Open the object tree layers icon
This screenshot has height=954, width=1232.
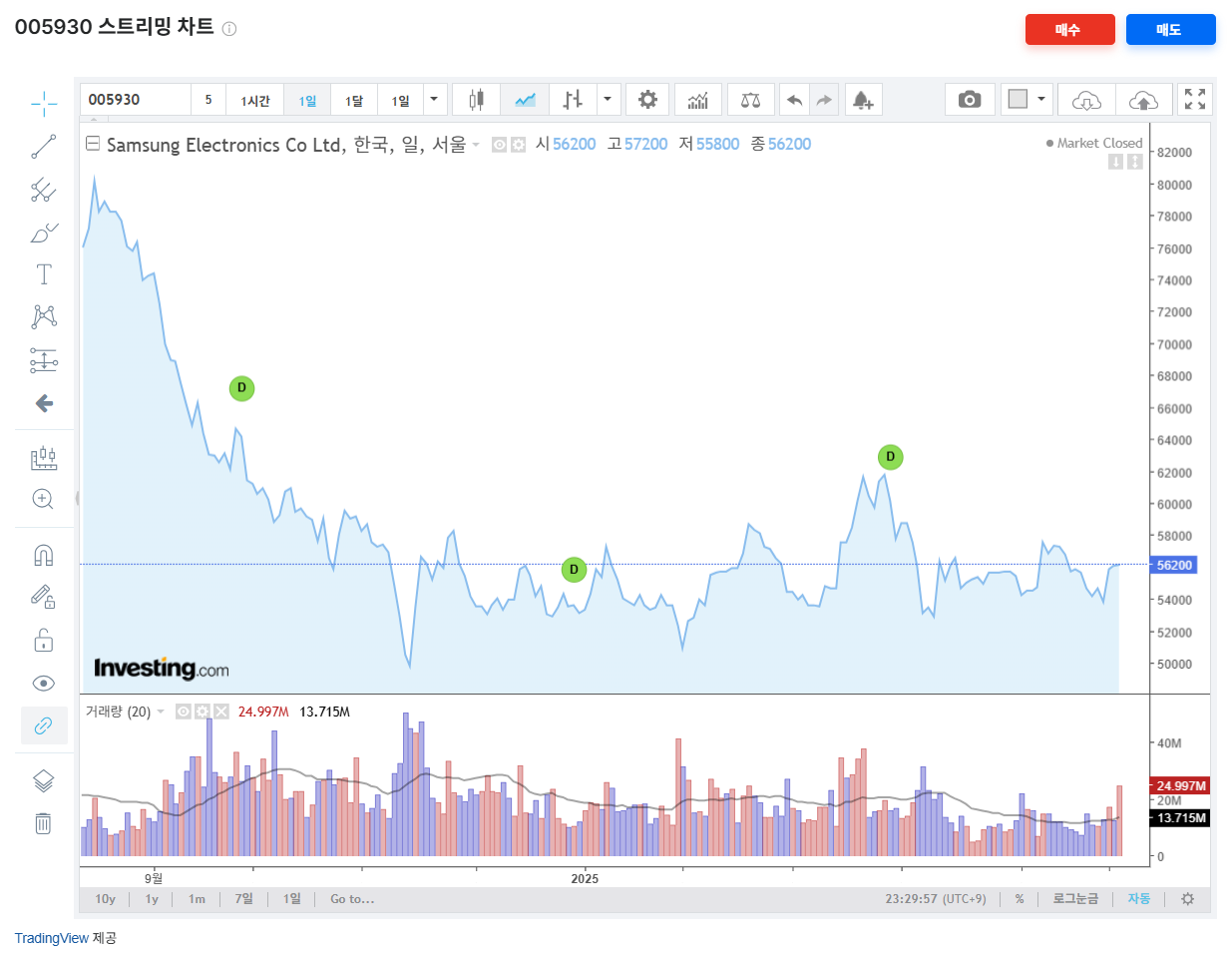tap(43, 780)
